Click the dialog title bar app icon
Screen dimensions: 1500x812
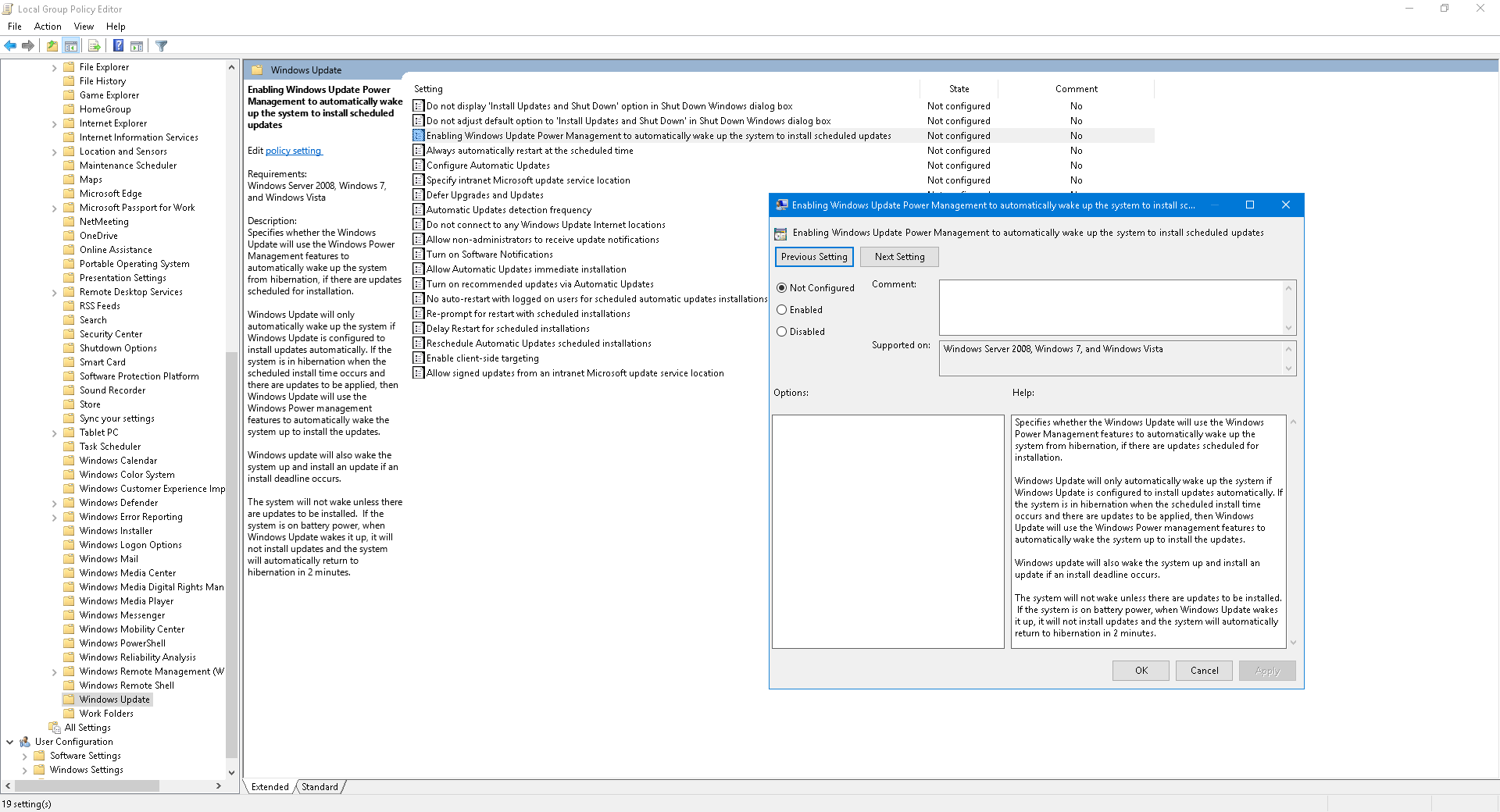pos(782,205)
